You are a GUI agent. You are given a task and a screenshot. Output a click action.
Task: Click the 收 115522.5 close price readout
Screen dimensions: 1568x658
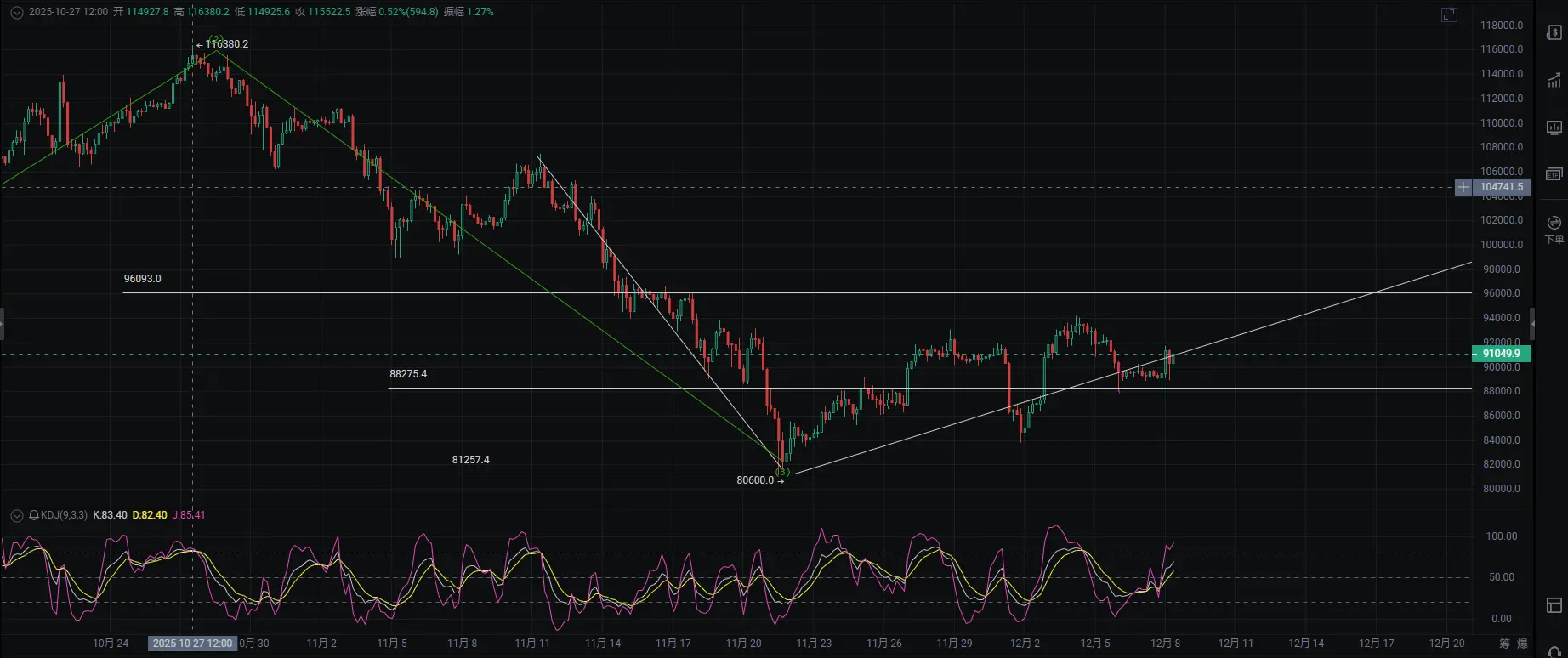[323, 12]
